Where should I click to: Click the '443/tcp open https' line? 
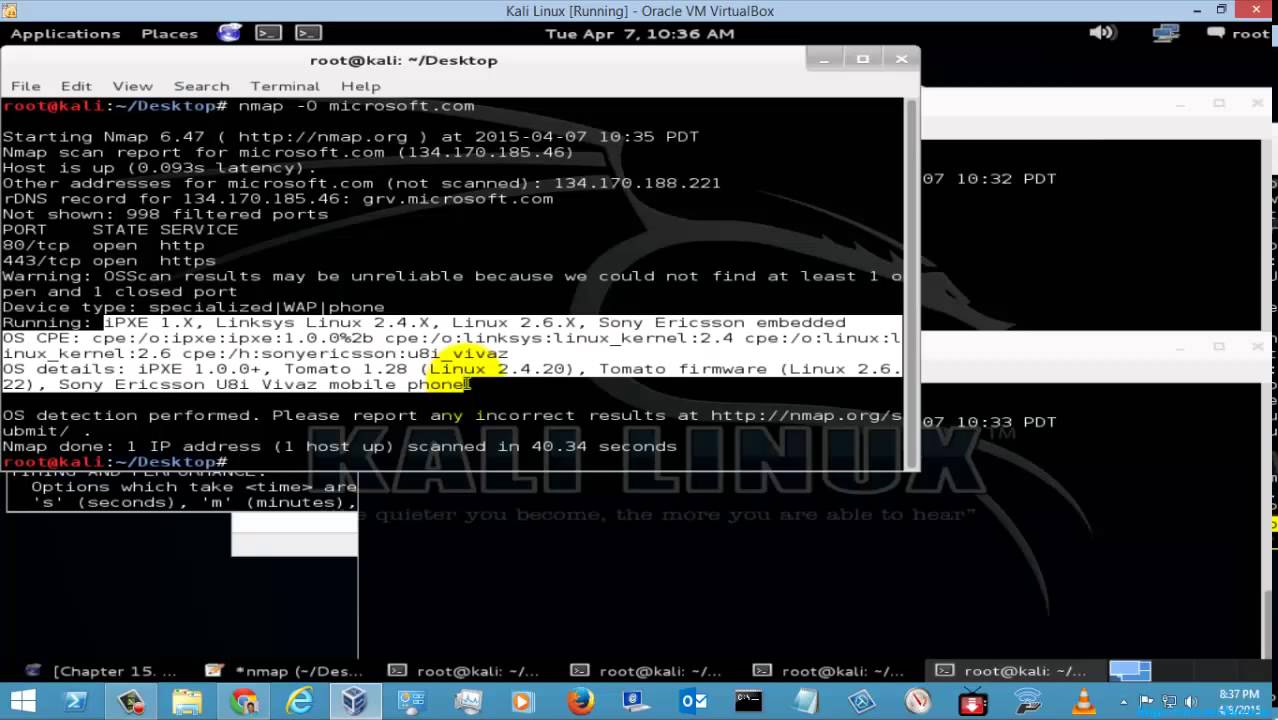pos(109,261)
